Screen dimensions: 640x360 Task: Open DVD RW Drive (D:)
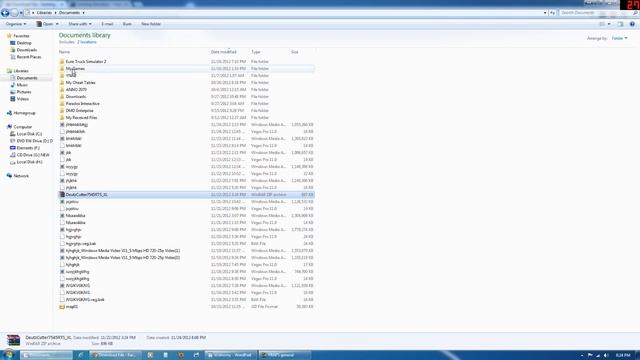[35, 141]
